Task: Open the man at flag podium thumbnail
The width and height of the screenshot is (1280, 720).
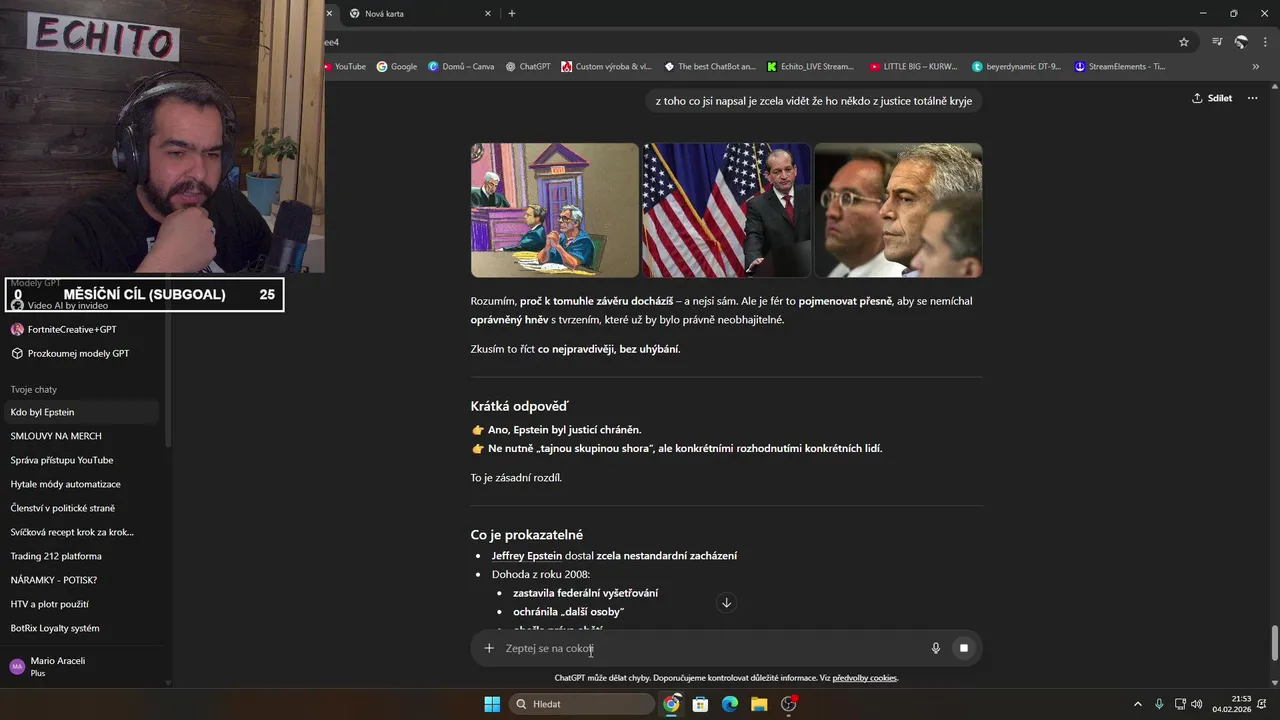Action: tap(727, 210)
